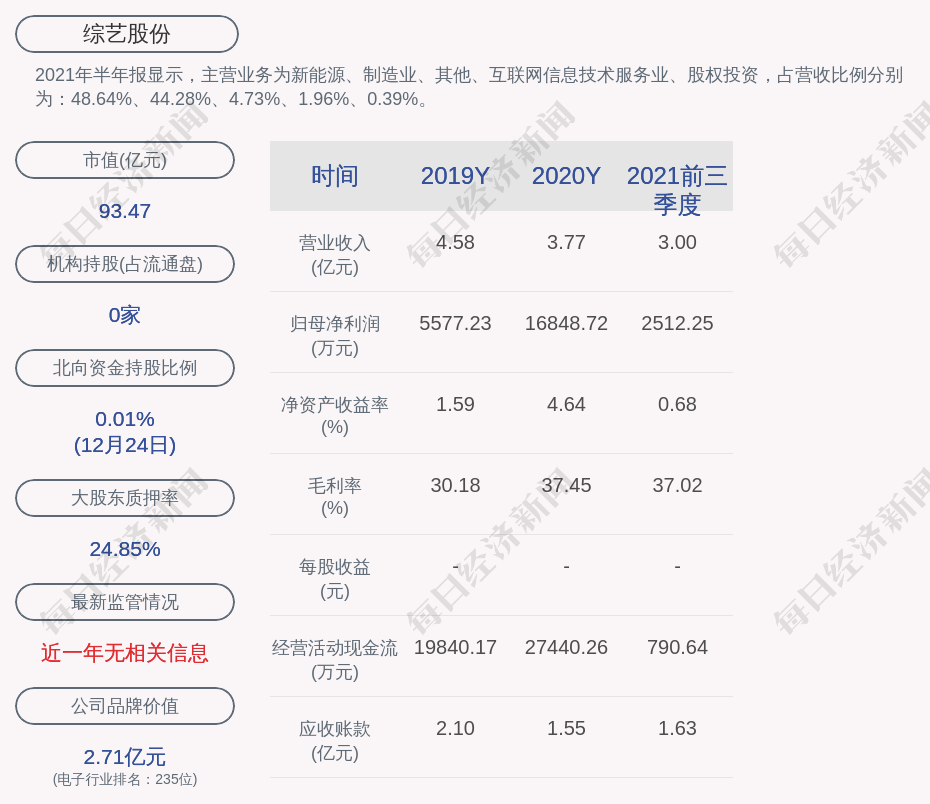This screenshot has height=804, width=930.
Task: Click the 综艺股份 company name pill
Action: pyautogui.click(x=127, y=34)
